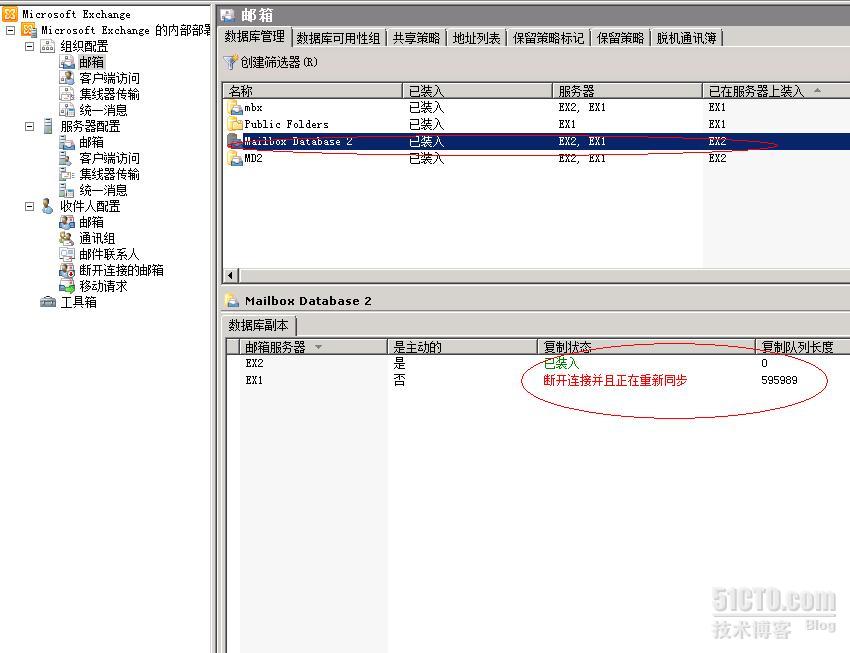Toggle sort on 邮箱服务器 column arrow
This screenshot has height=653, width=850.
[x=318, y=347]
